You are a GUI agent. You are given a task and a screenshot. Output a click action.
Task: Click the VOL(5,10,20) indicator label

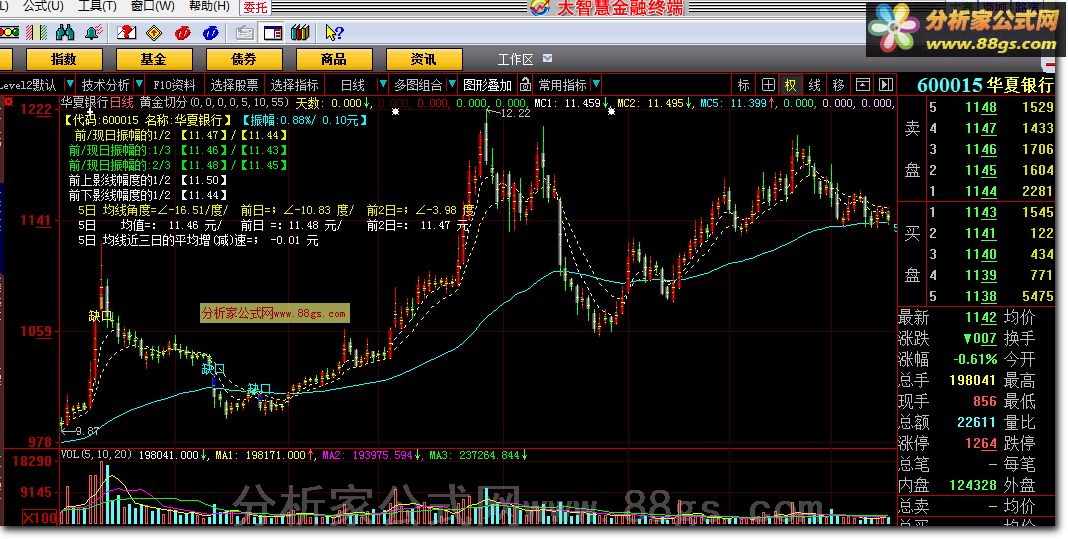coord(96,455)
